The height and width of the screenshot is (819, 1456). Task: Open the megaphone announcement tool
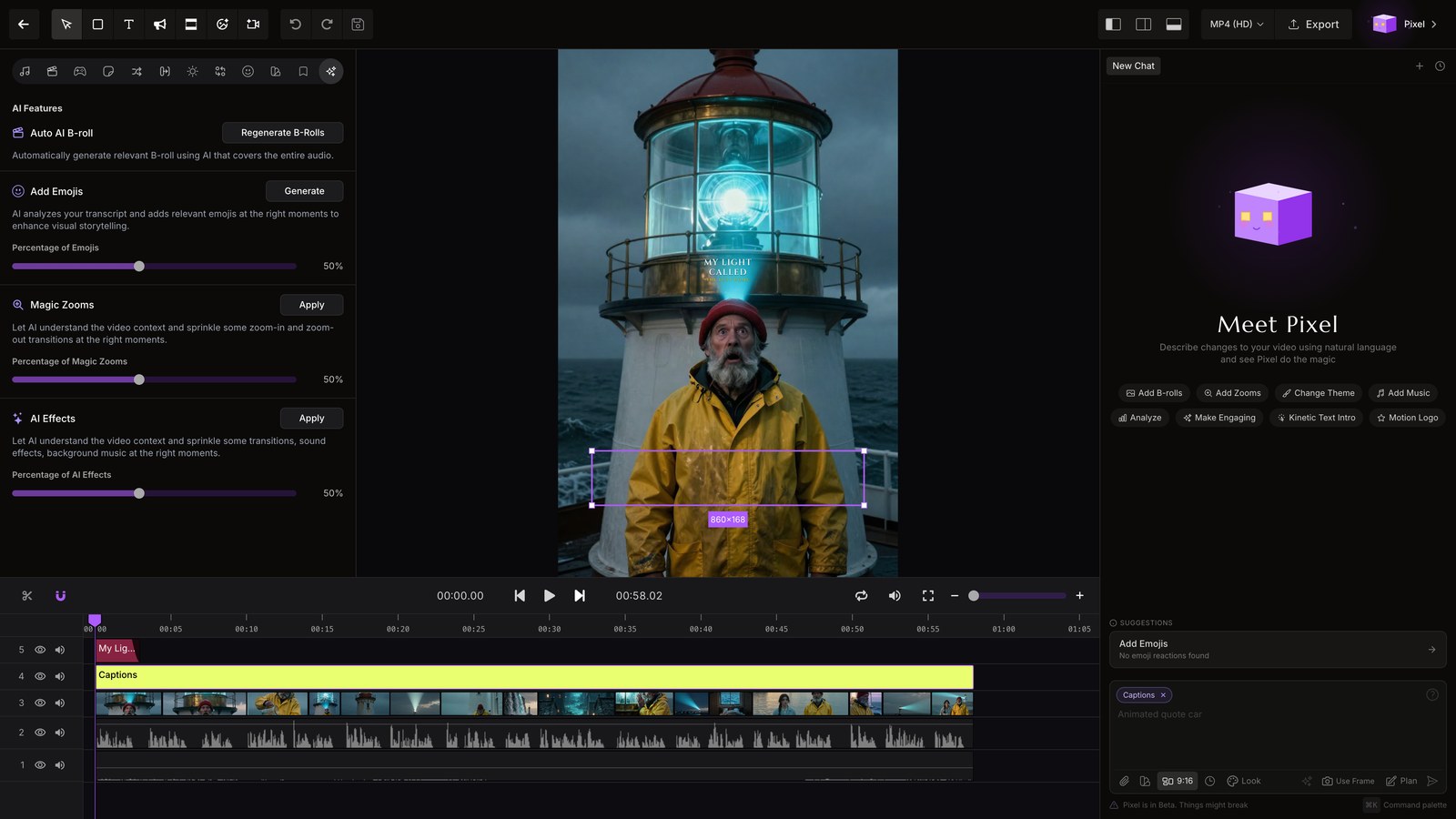click(x=159, y=25)
